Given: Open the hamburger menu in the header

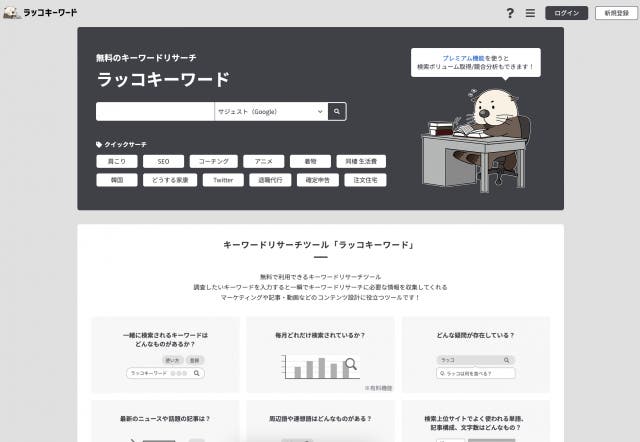Looking at the screenshot, I should [530, 13].
